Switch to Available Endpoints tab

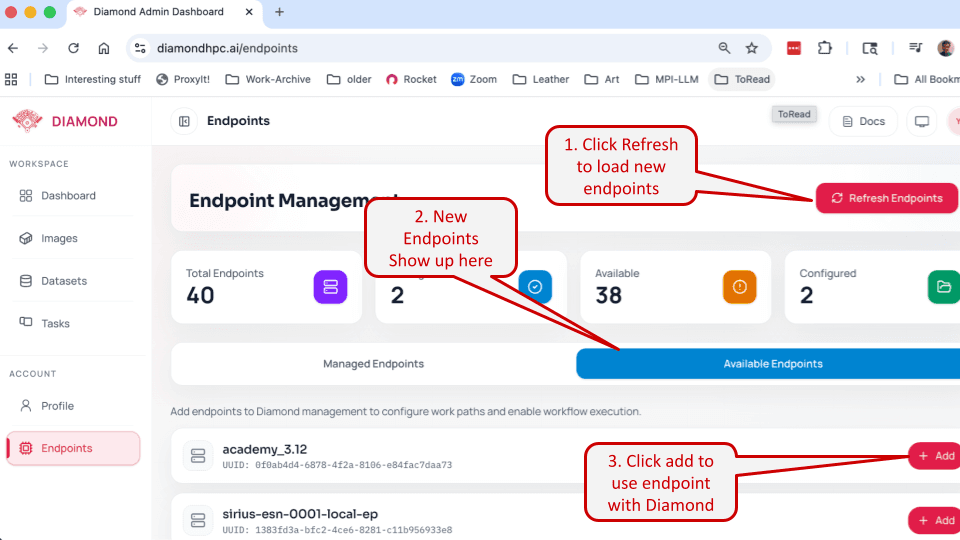pos(768,364)
